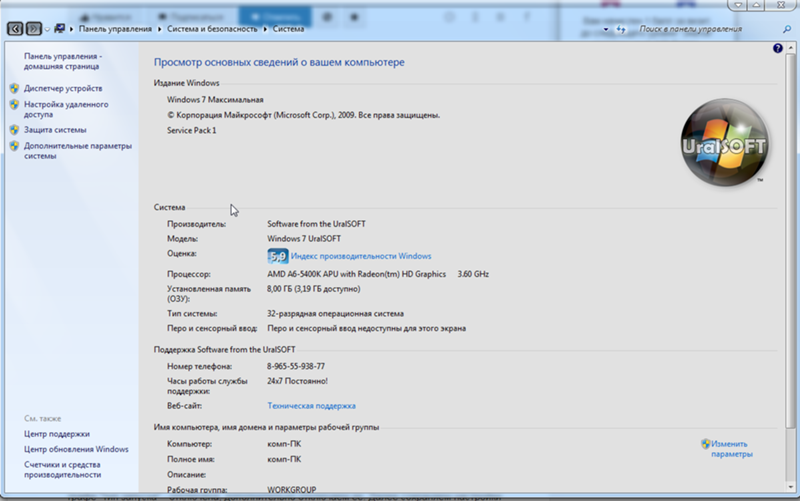Click the phone number 8-965-55-938-77
The height and width of the screenshot is (501, 800).
pos(296,366)
